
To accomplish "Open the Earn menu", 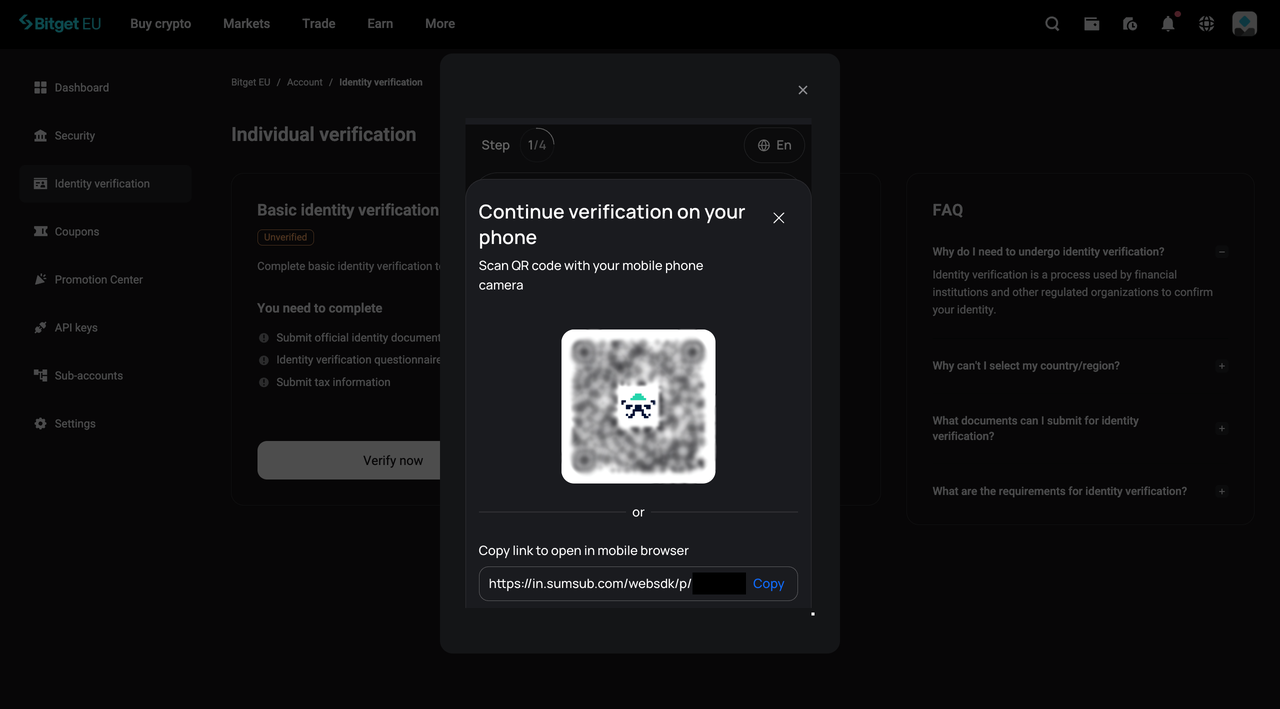I will click(380, 24).
